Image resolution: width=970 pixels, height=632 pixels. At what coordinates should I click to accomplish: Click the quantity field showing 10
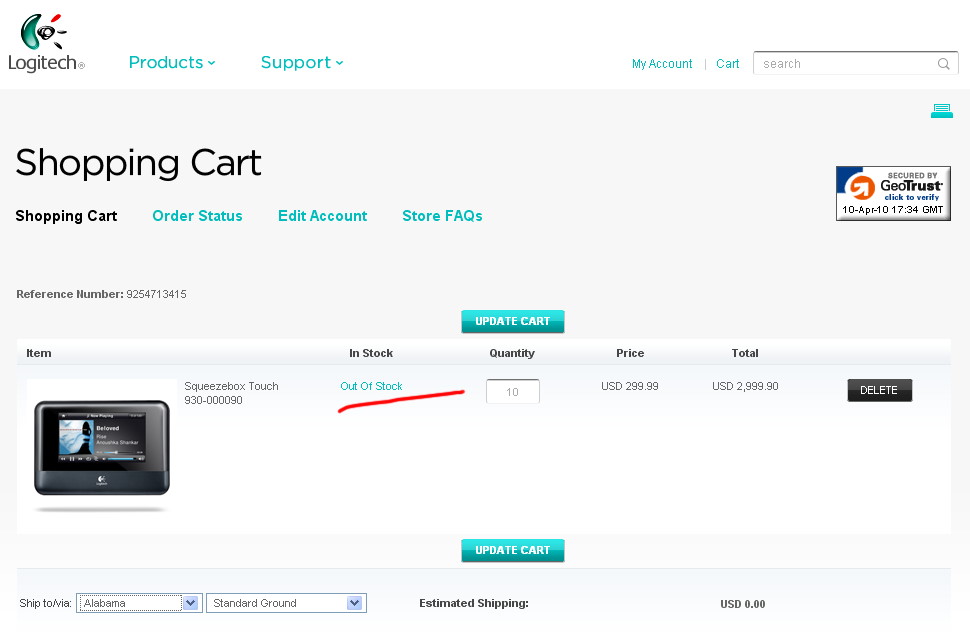[x=513, y=391]
